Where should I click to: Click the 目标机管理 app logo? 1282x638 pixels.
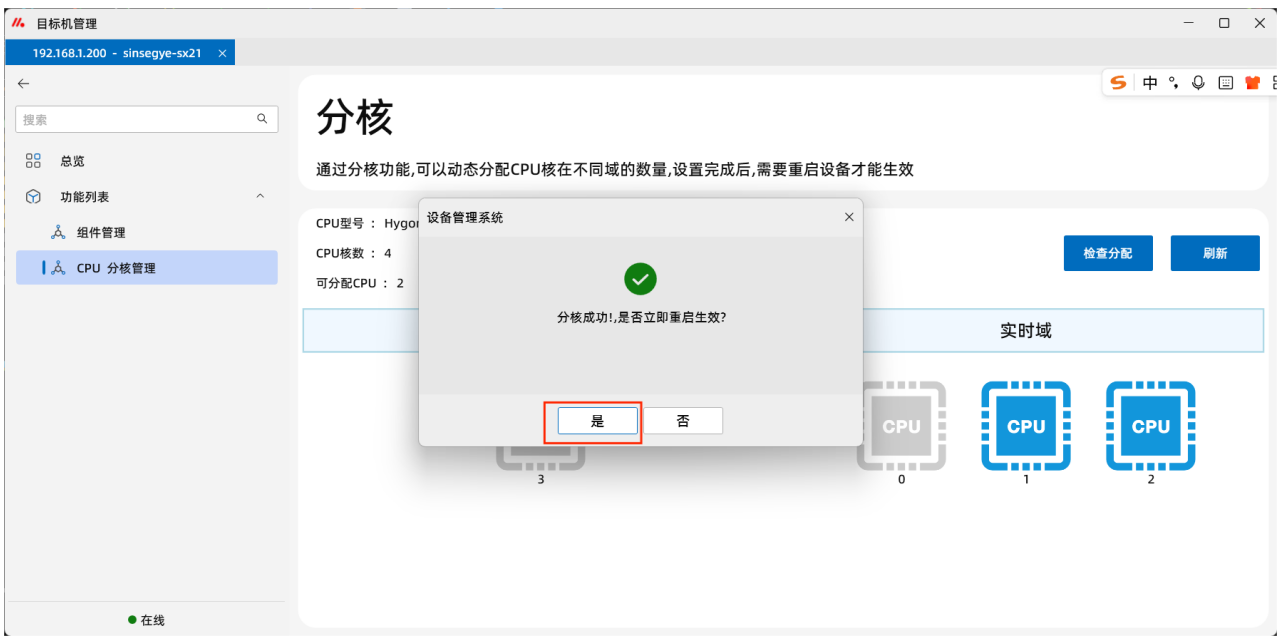(17, 23)
